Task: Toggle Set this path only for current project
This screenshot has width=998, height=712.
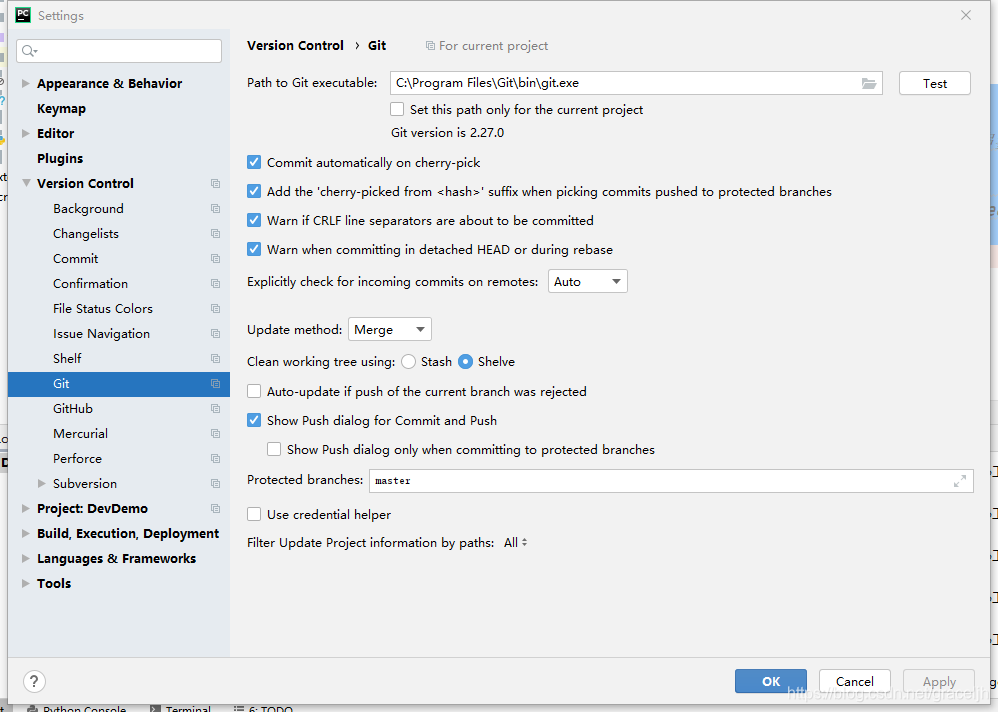Action: [x=397, y=109]
